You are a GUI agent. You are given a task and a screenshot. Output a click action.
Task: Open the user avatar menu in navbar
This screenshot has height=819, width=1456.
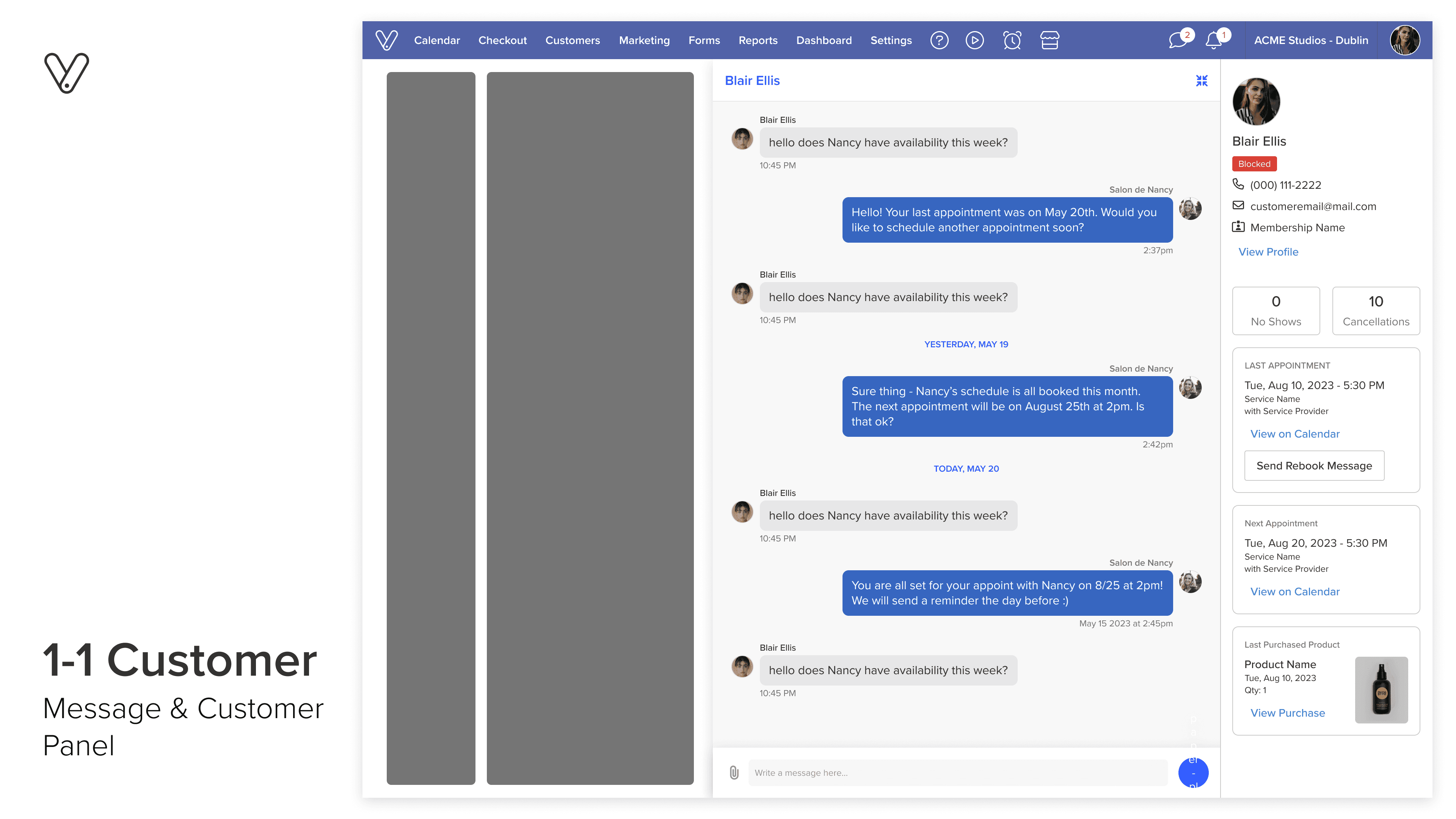pos(1404,40)
